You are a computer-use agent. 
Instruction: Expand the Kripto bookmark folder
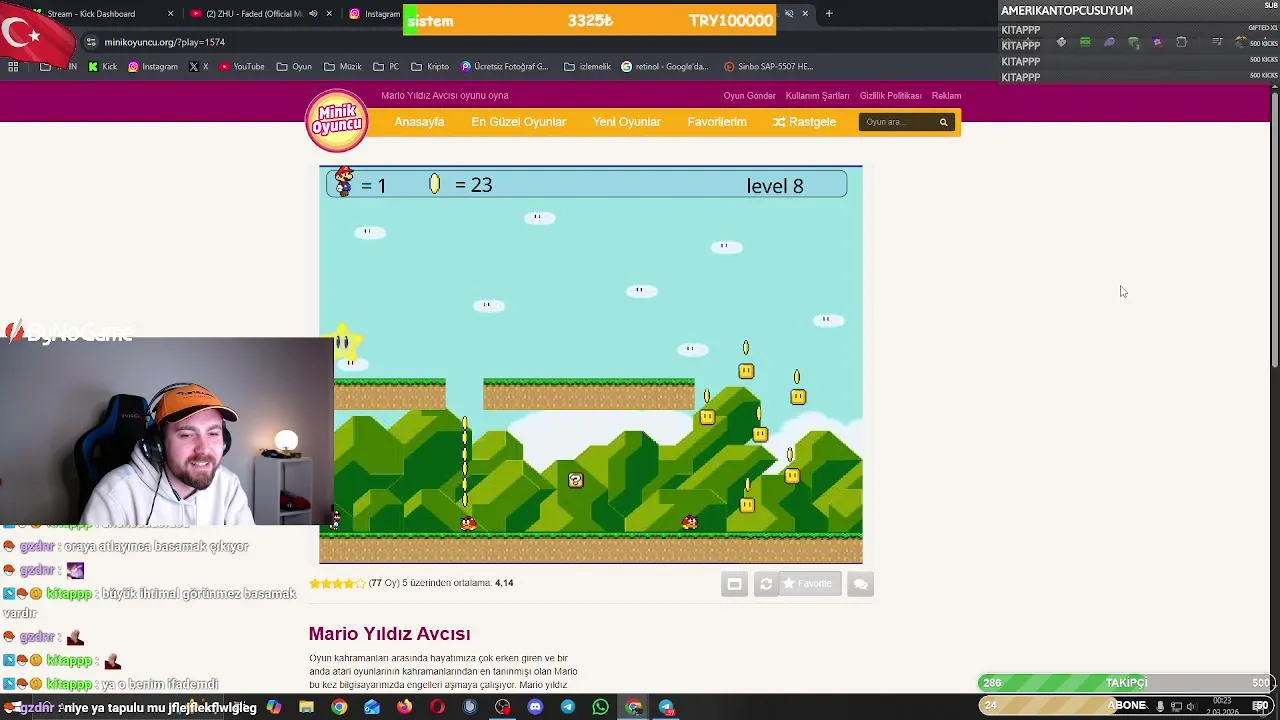point(430,67)
